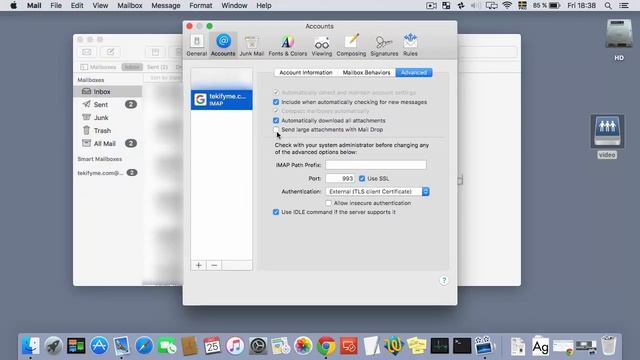Open Spotlight search in menu bar
This screenshot has width=640, height=360.
tap(608, 5)
